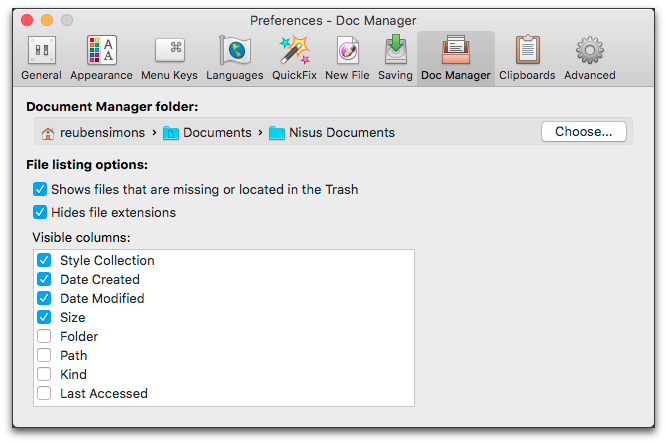Viewport: 666px width, 443px height.
Task: Minimize the Preferences window with yellow button
Action: 47,20
